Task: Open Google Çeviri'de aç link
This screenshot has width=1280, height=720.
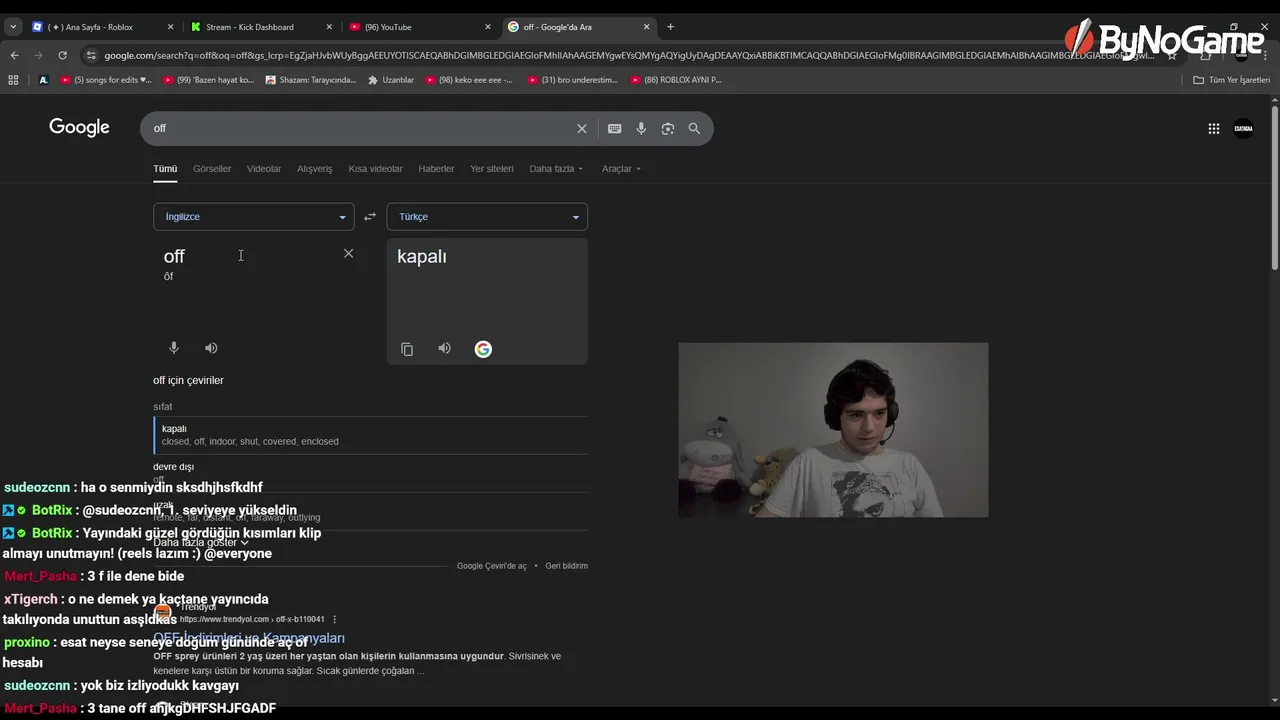Action: [491, 566]
